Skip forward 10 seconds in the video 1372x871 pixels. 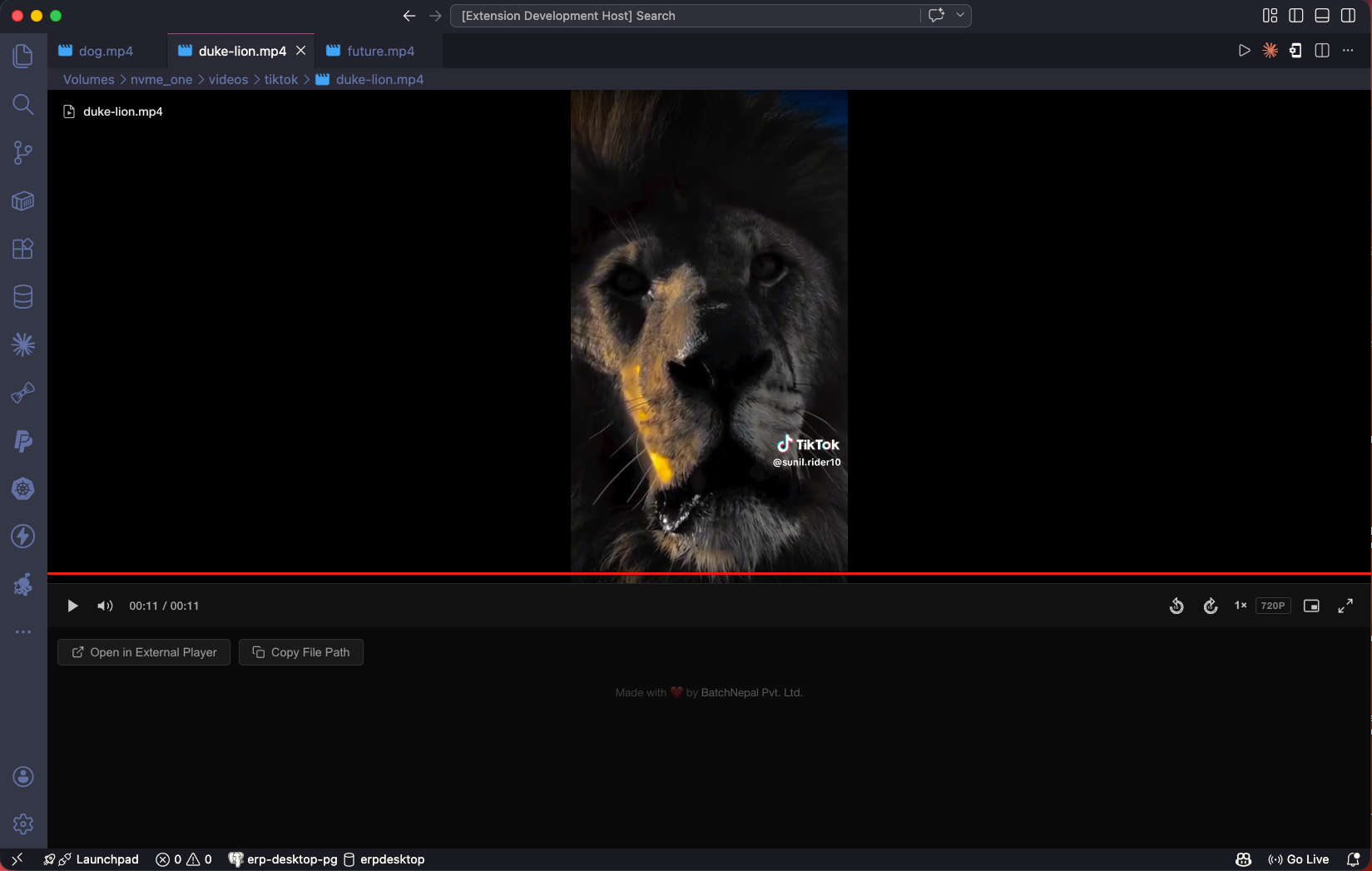click(1211, 606)
